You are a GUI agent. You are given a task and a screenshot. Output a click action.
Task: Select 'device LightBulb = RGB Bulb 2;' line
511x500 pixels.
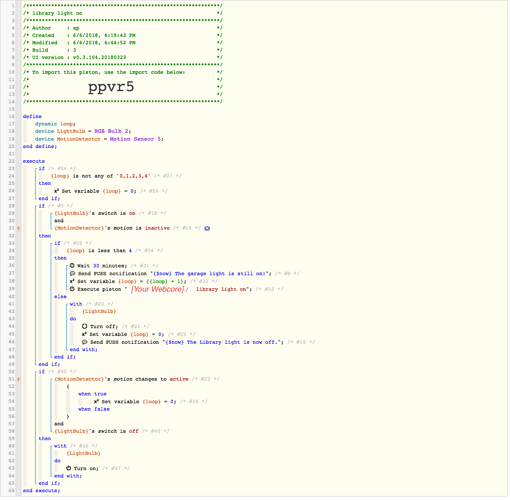tap(83, 132)
